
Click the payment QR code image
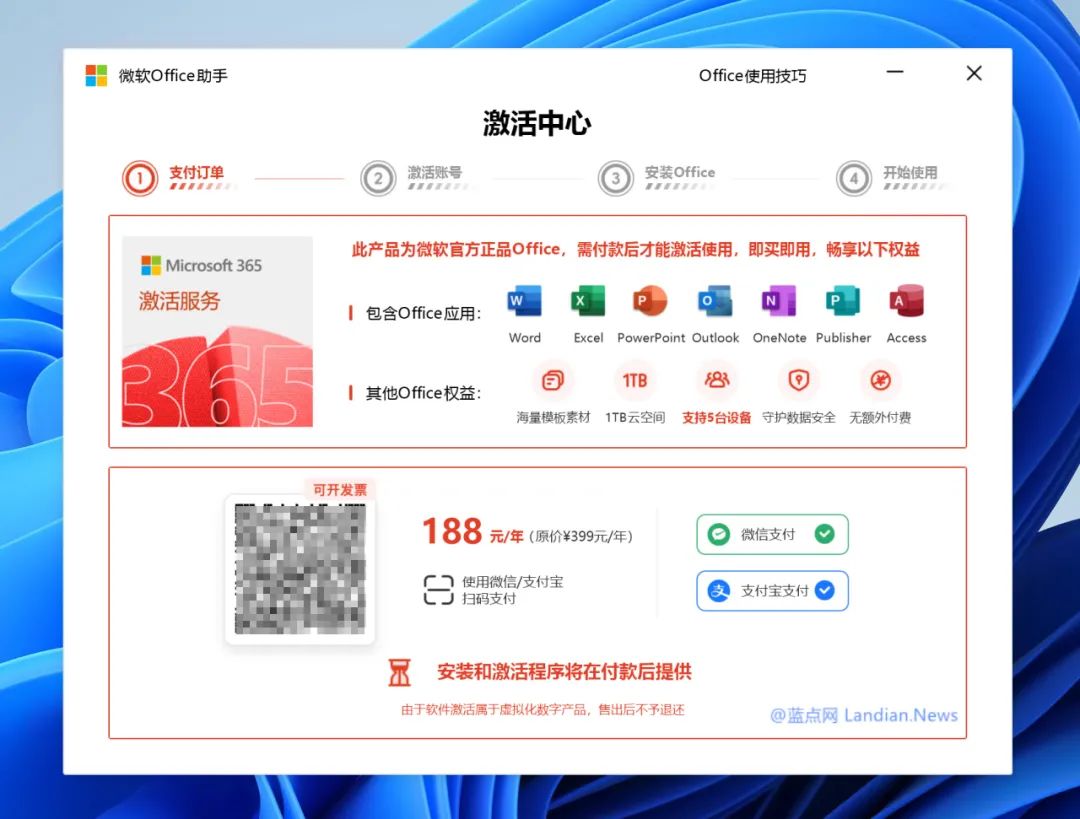tap(300, 569)
